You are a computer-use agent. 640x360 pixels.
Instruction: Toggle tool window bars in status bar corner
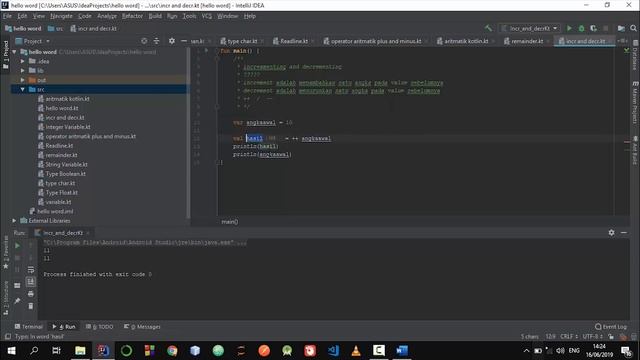pos(8,337)
